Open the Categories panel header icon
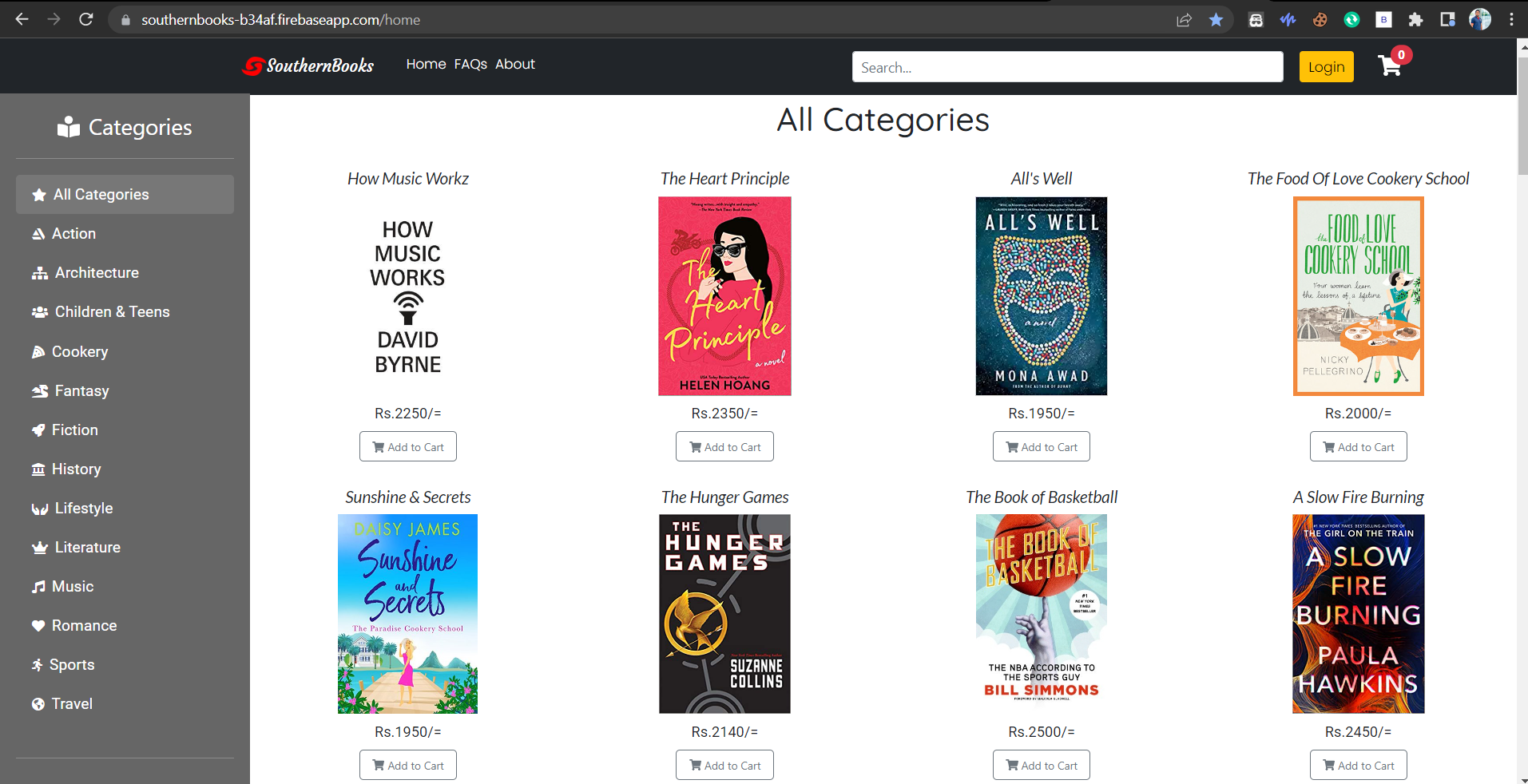 coord(69,126)
